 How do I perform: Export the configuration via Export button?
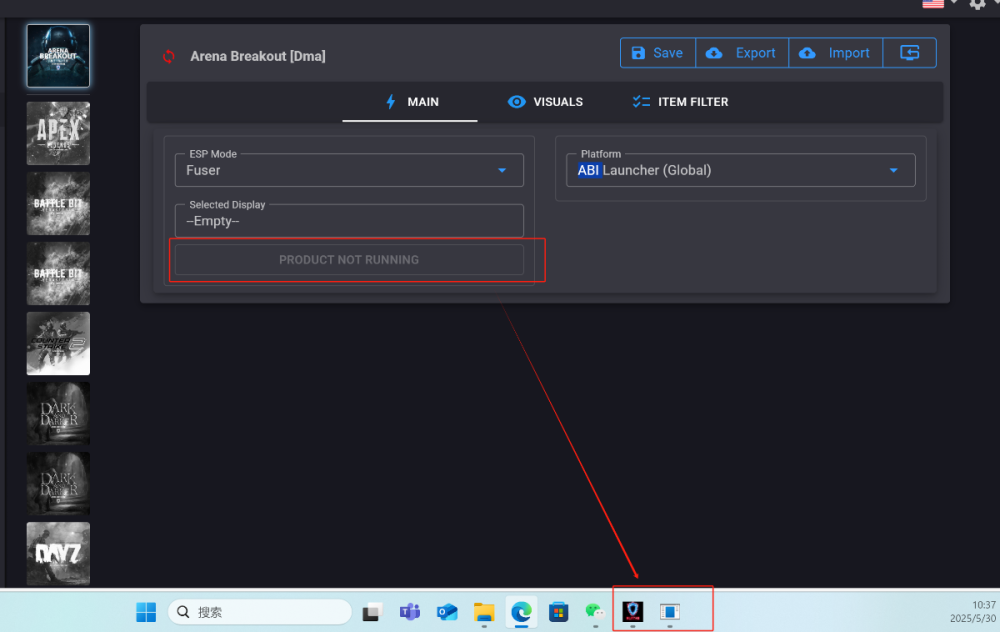pos(741,53)
